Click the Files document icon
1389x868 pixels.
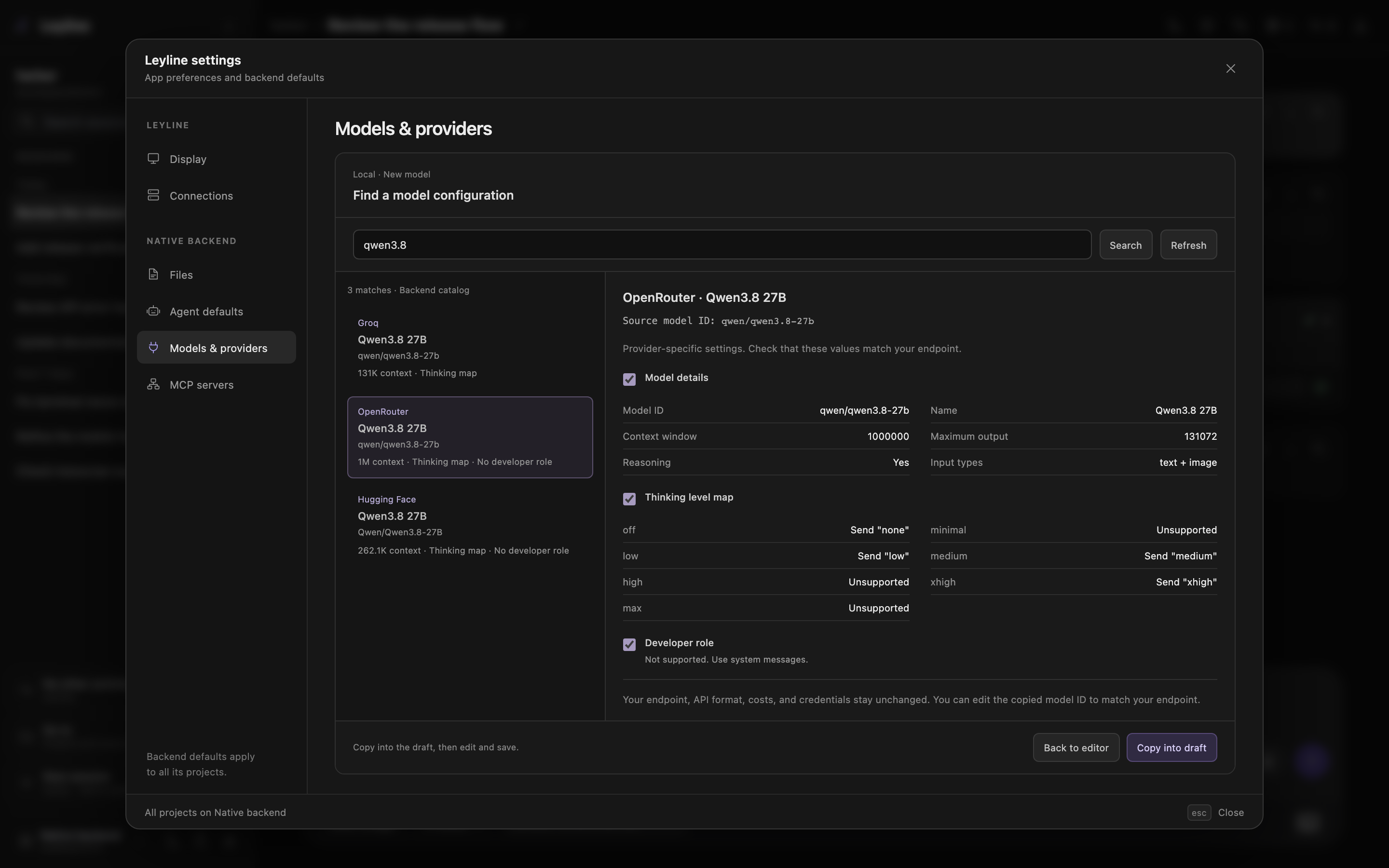[x=153, y=274]
